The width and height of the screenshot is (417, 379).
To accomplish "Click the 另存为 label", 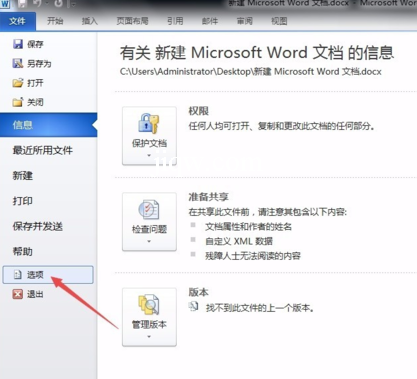I will tap(39, 63).
